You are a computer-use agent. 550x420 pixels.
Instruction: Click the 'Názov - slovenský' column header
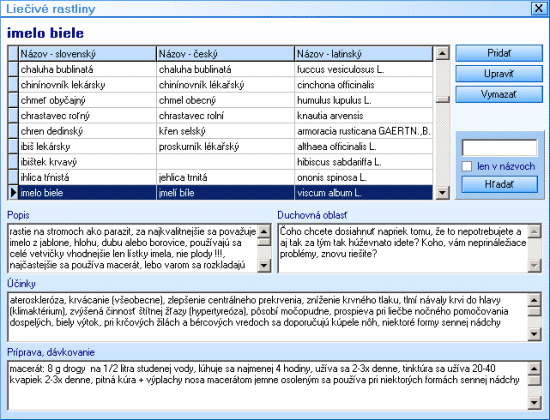87,54
